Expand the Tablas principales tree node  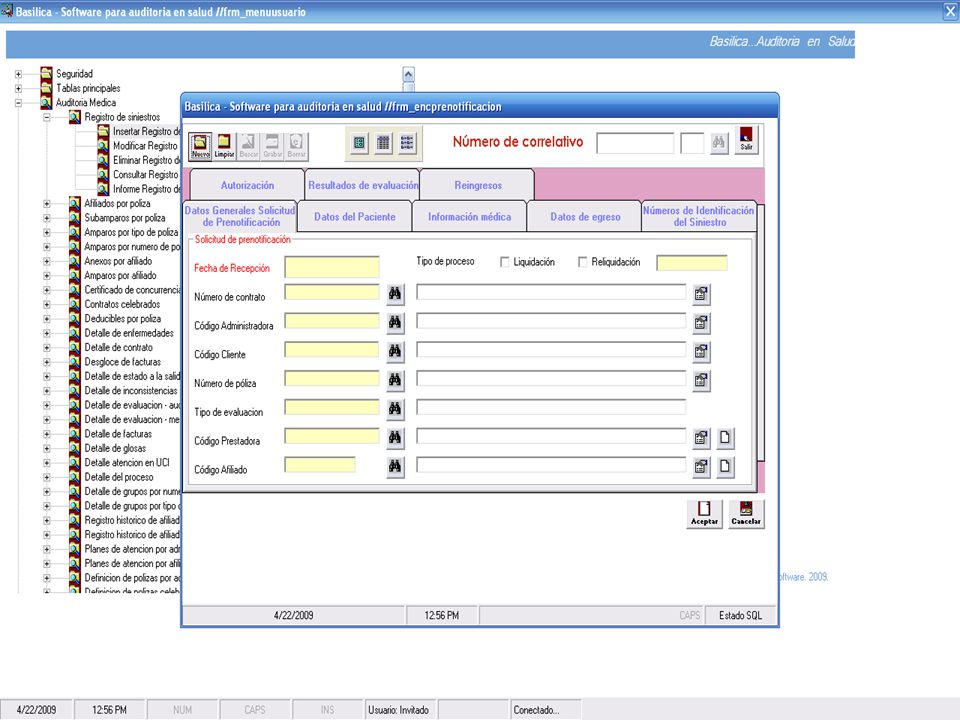click(18, 88)
